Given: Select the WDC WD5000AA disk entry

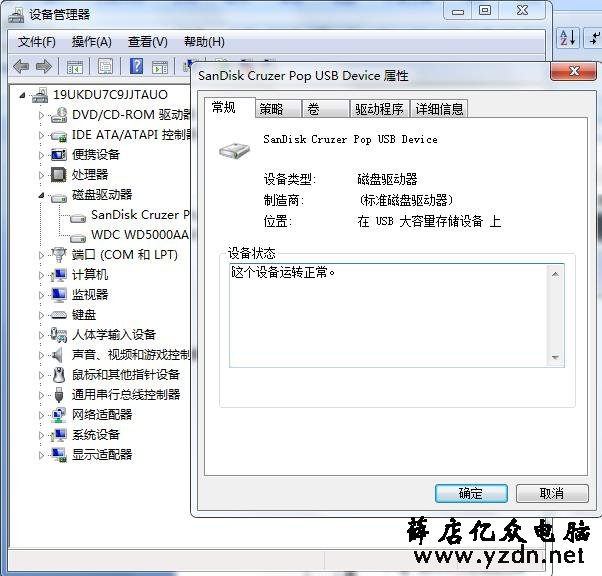Looking at the screenshot, I should coord(140,235).
